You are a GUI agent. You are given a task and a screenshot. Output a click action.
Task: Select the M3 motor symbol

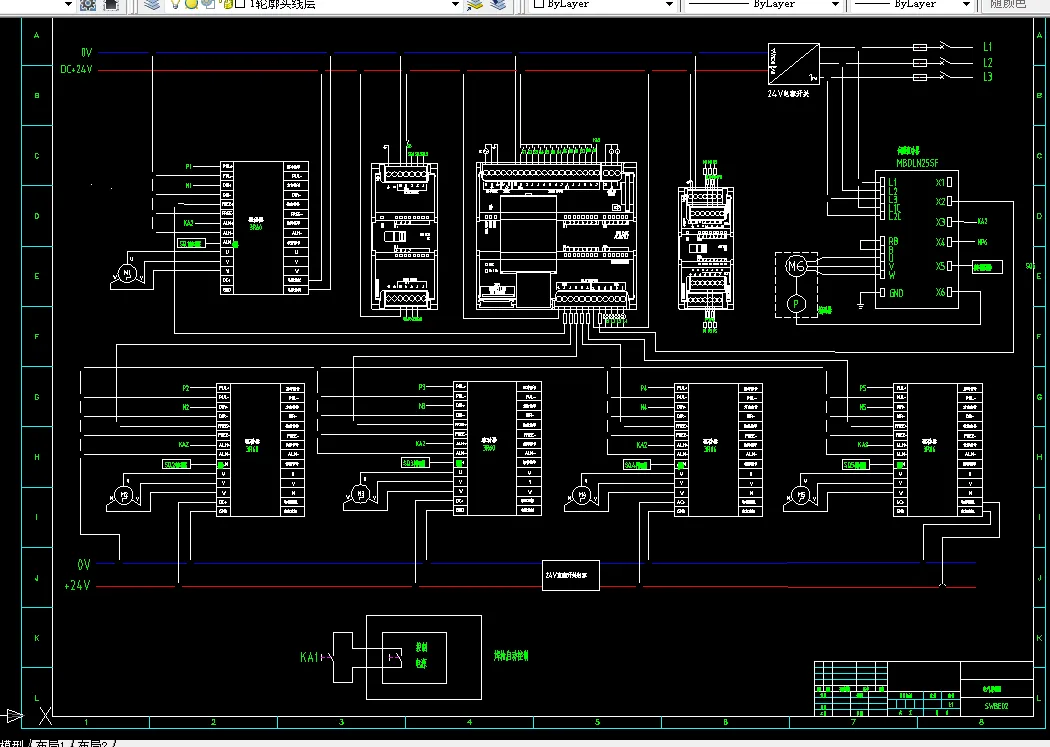coord(360,495)
